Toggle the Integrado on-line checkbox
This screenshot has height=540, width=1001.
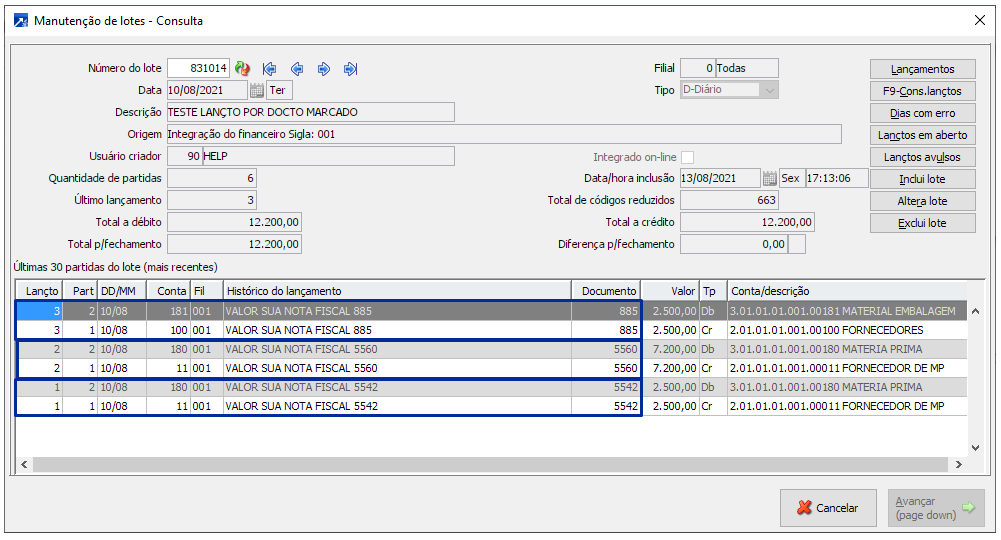click(x=687, y=157)
